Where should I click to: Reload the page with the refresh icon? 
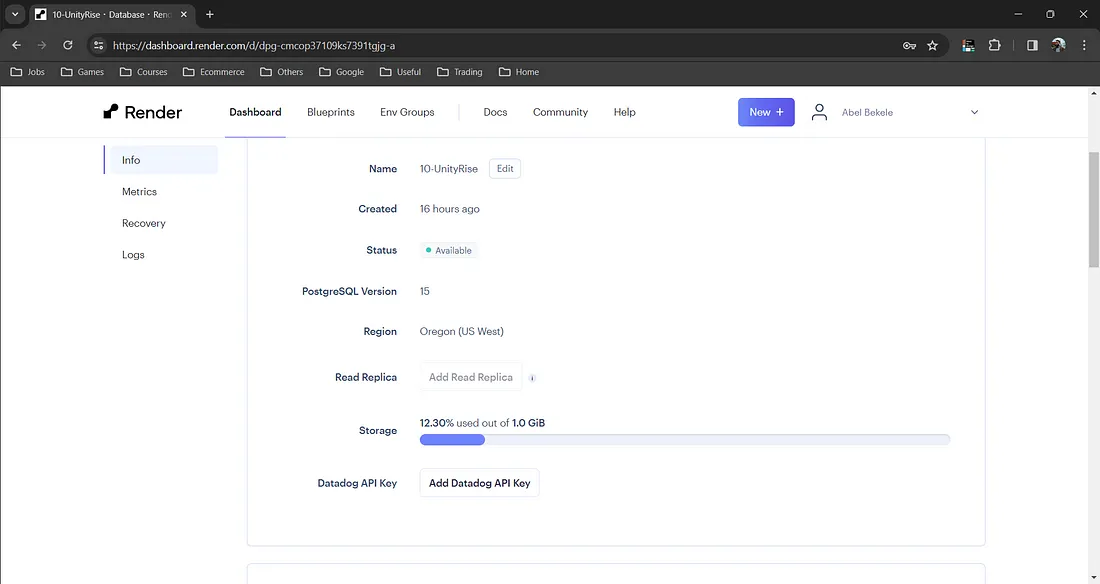click(66, 45)
